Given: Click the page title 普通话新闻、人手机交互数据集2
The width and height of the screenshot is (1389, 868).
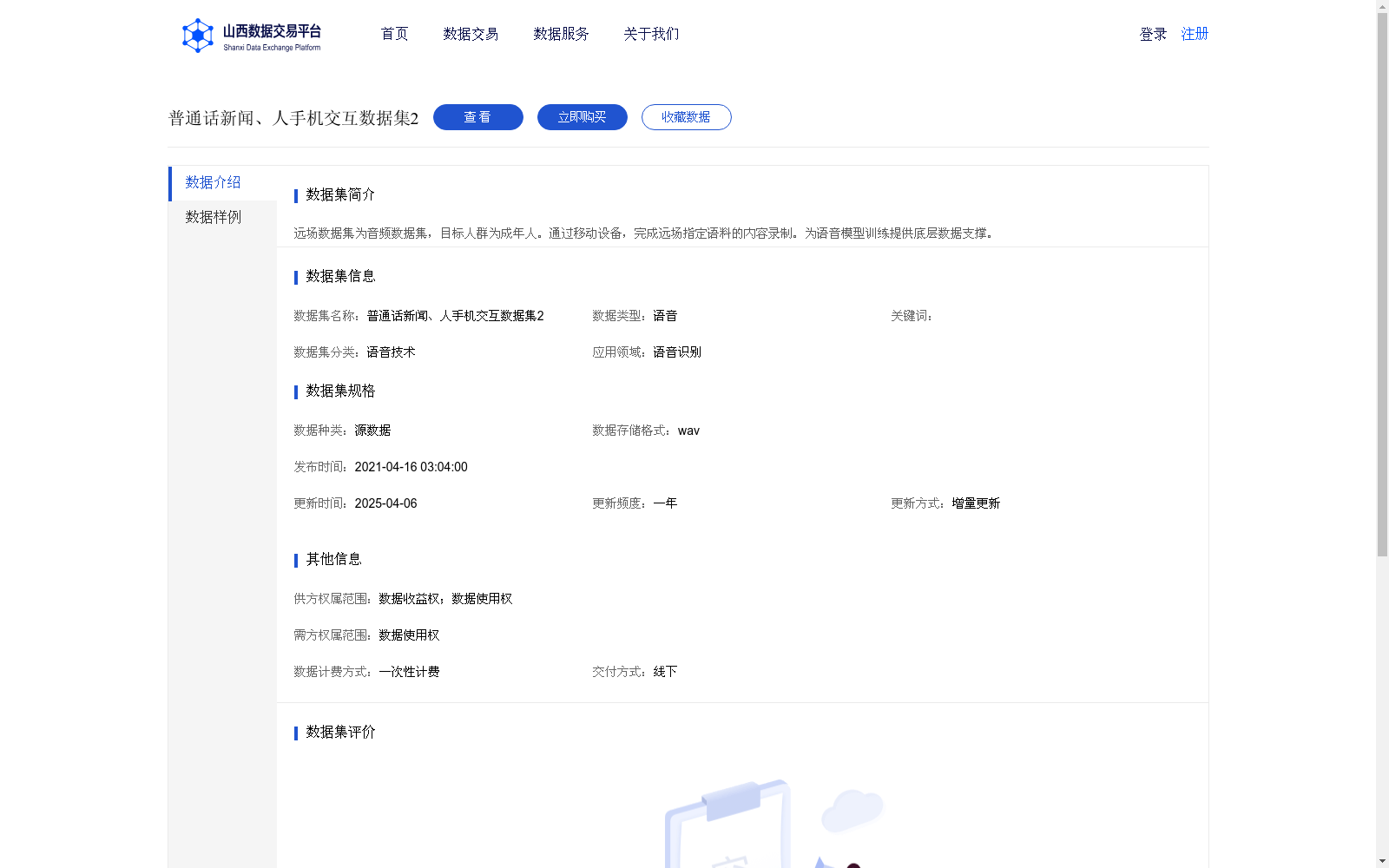Looking at the screenshot, I should tap(293, 118).
